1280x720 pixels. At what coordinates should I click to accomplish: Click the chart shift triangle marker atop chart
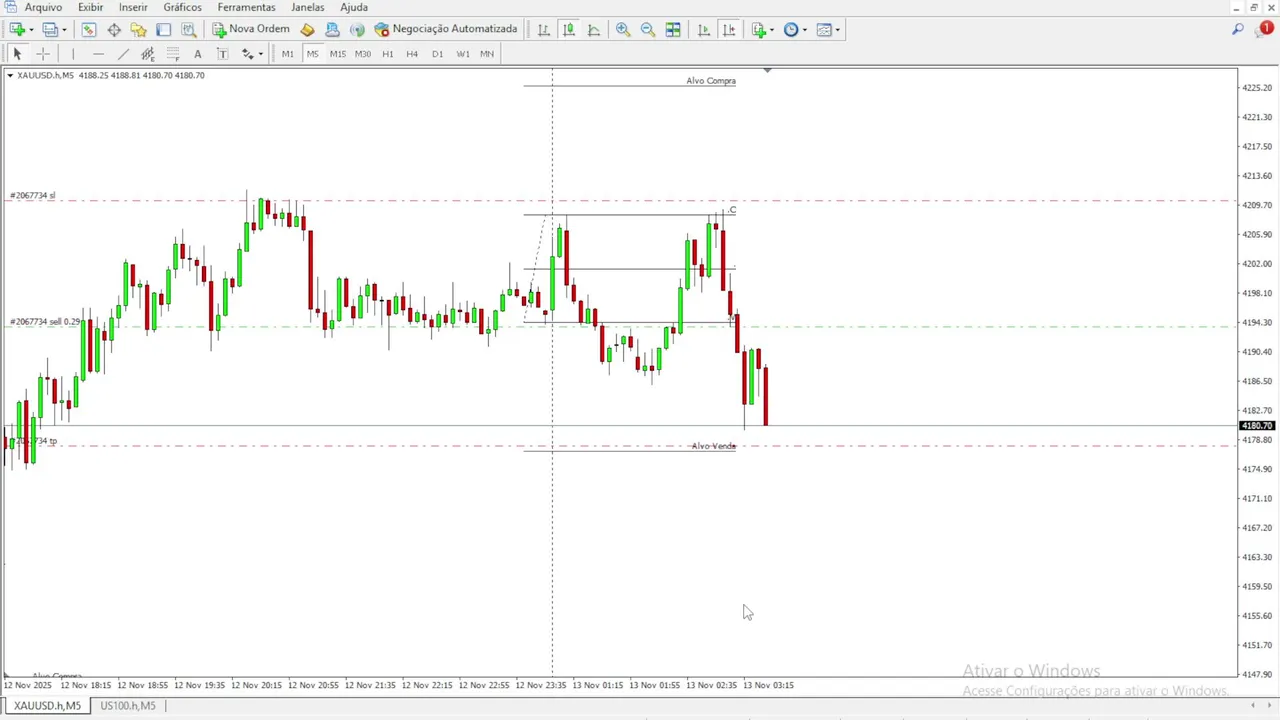[767, 71]
